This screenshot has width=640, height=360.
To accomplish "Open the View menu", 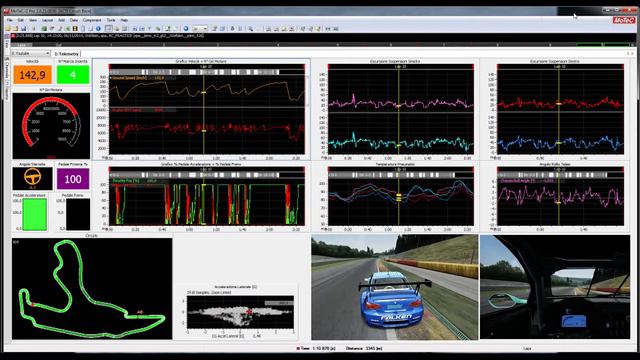I will tap(33, 20).
